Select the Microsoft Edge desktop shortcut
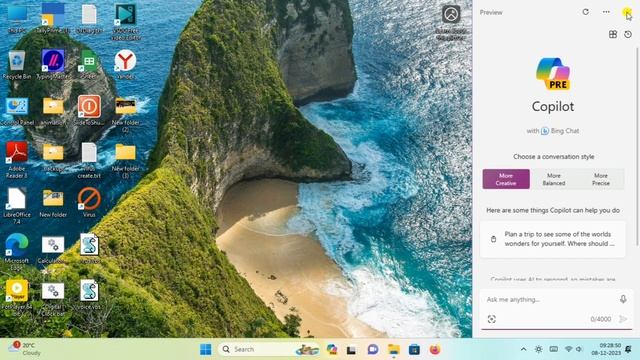The width and height of the screenshot is (640, 360). [17, 252]
